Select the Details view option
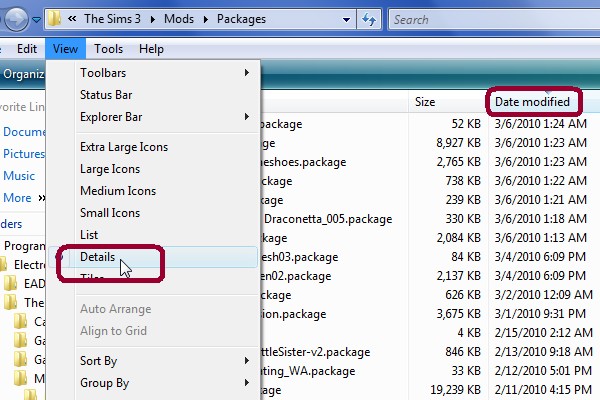 (x=97, y=257)
